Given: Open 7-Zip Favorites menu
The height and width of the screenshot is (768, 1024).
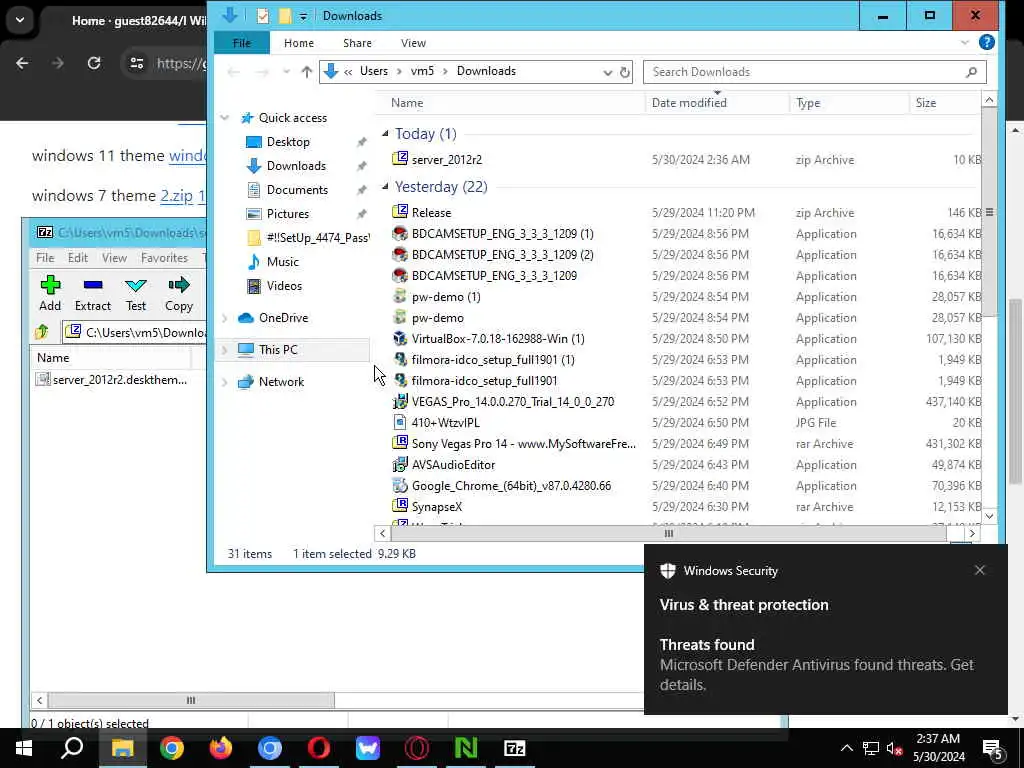Looking at the screenshot, I should point(165,258).
